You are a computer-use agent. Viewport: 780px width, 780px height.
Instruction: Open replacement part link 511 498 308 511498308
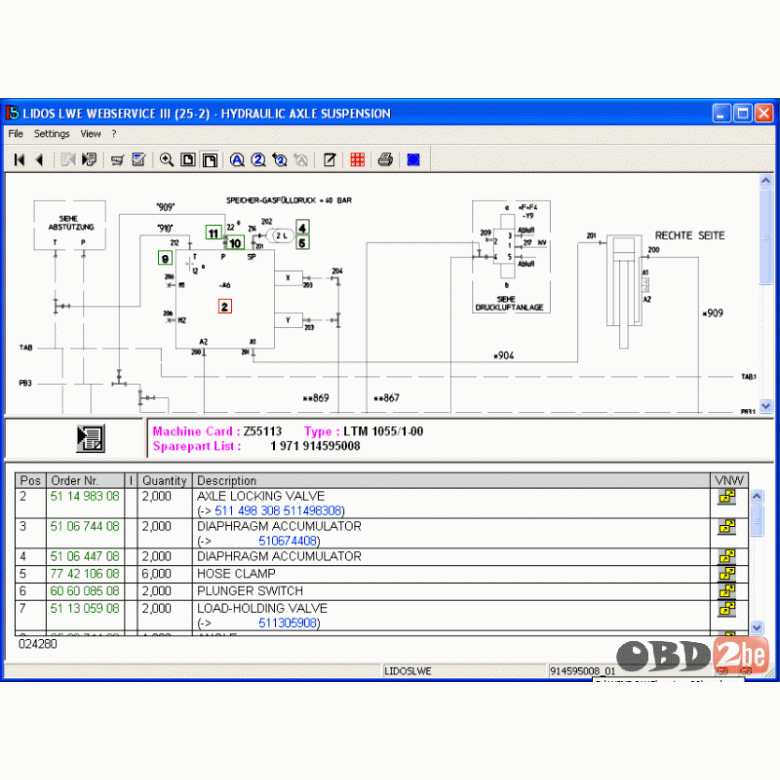coord(278,511)
